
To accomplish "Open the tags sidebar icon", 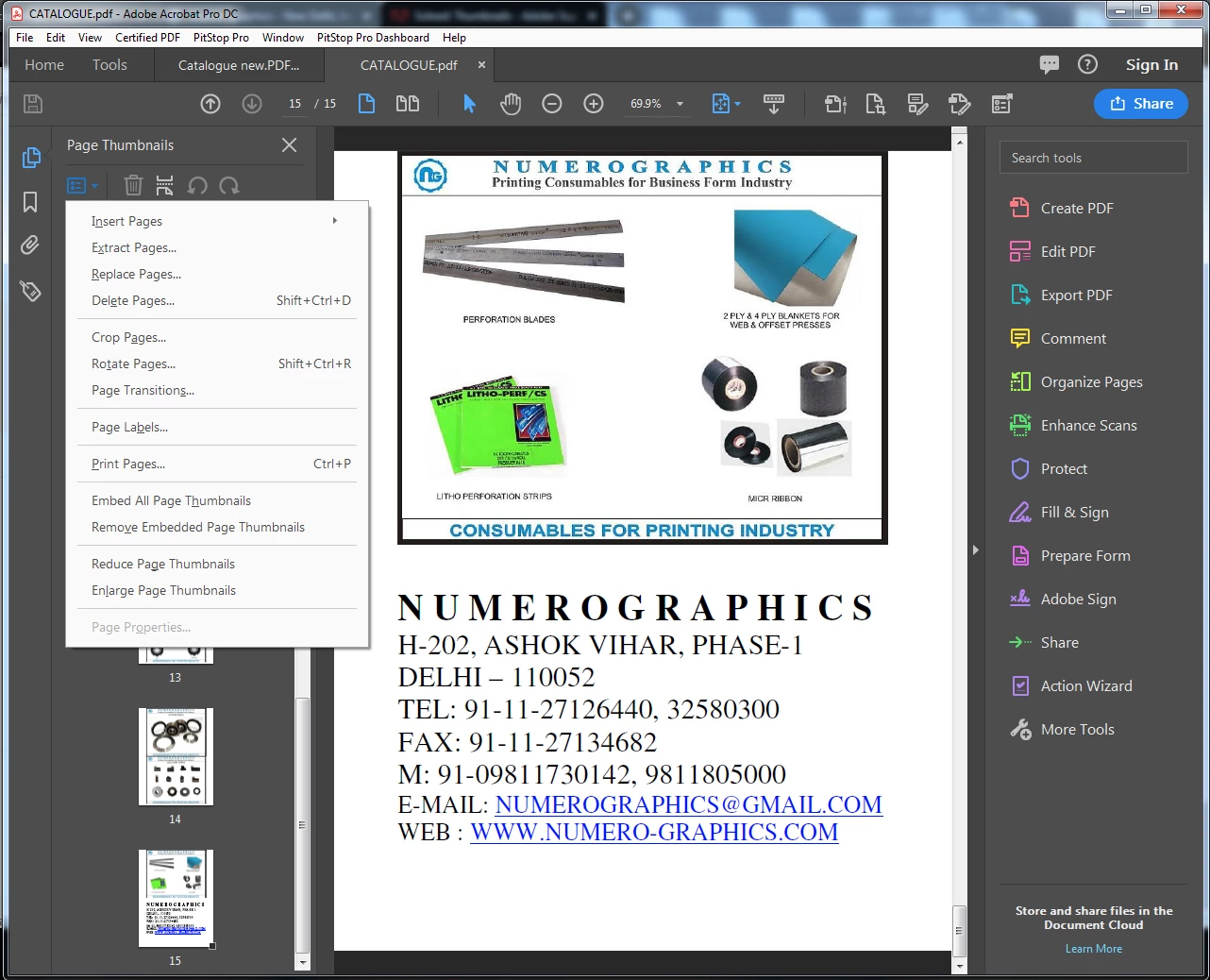I will tap(30, 291).
